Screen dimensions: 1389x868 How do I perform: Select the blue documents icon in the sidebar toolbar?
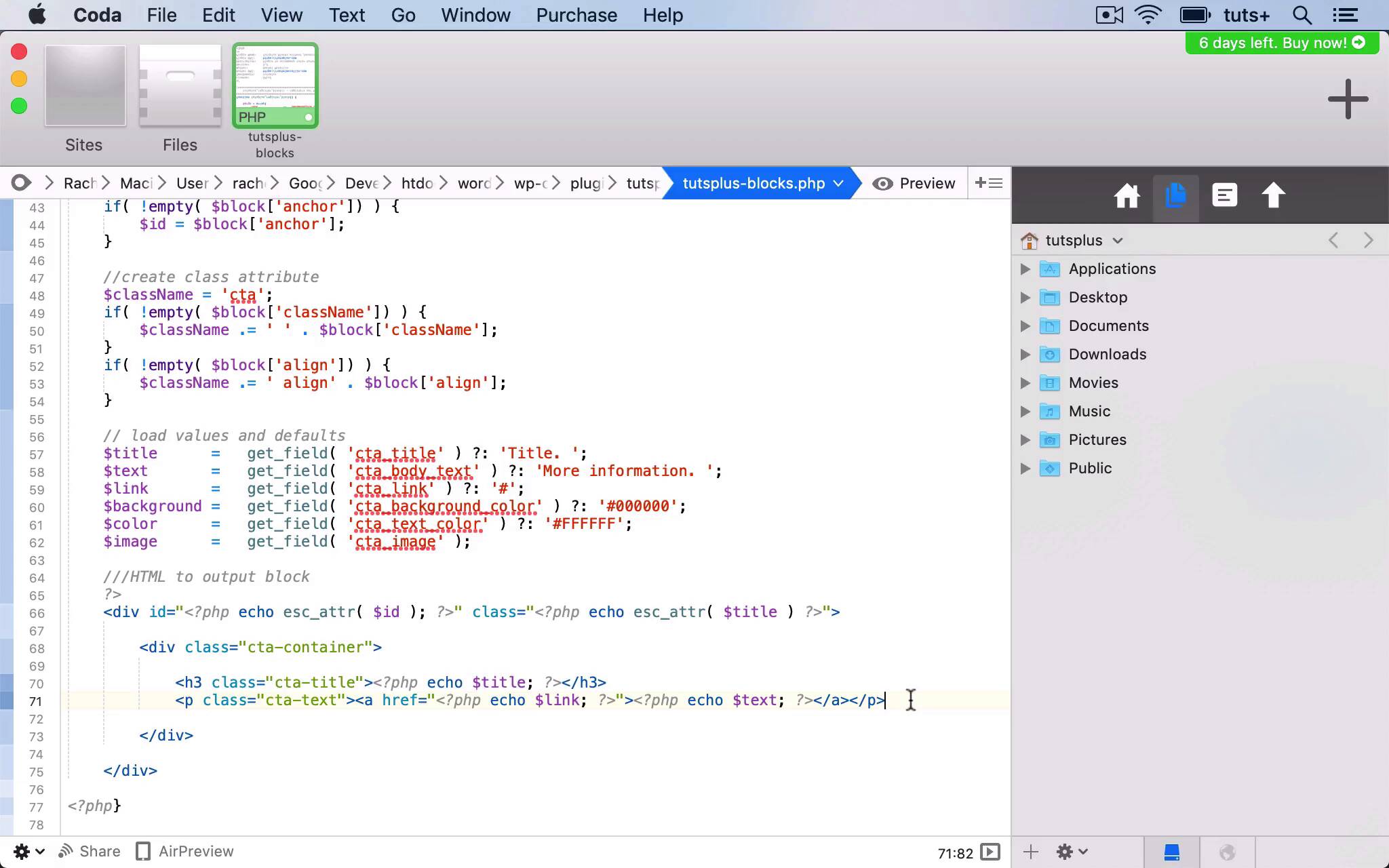(1175, 195)
